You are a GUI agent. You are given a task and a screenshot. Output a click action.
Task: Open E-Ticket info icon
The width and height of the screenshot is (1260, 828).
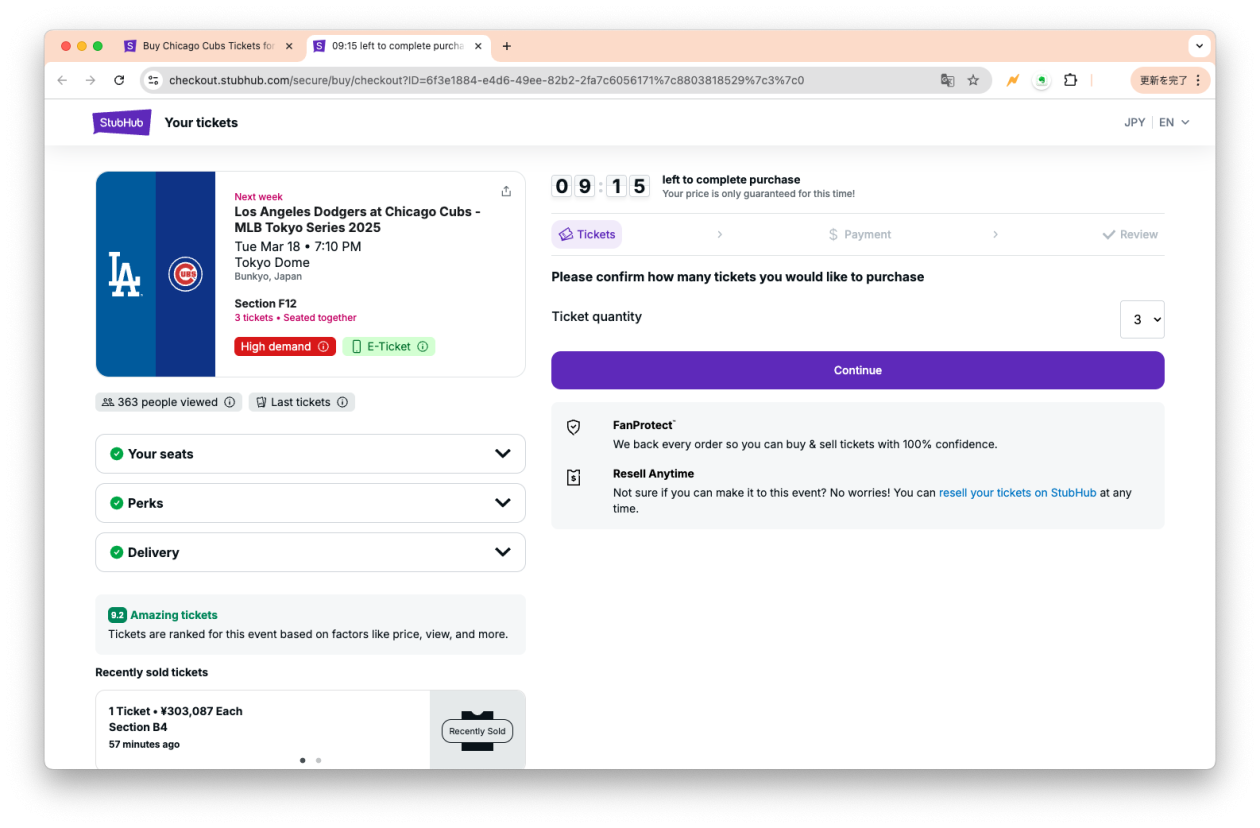click(x=423, y=347)
